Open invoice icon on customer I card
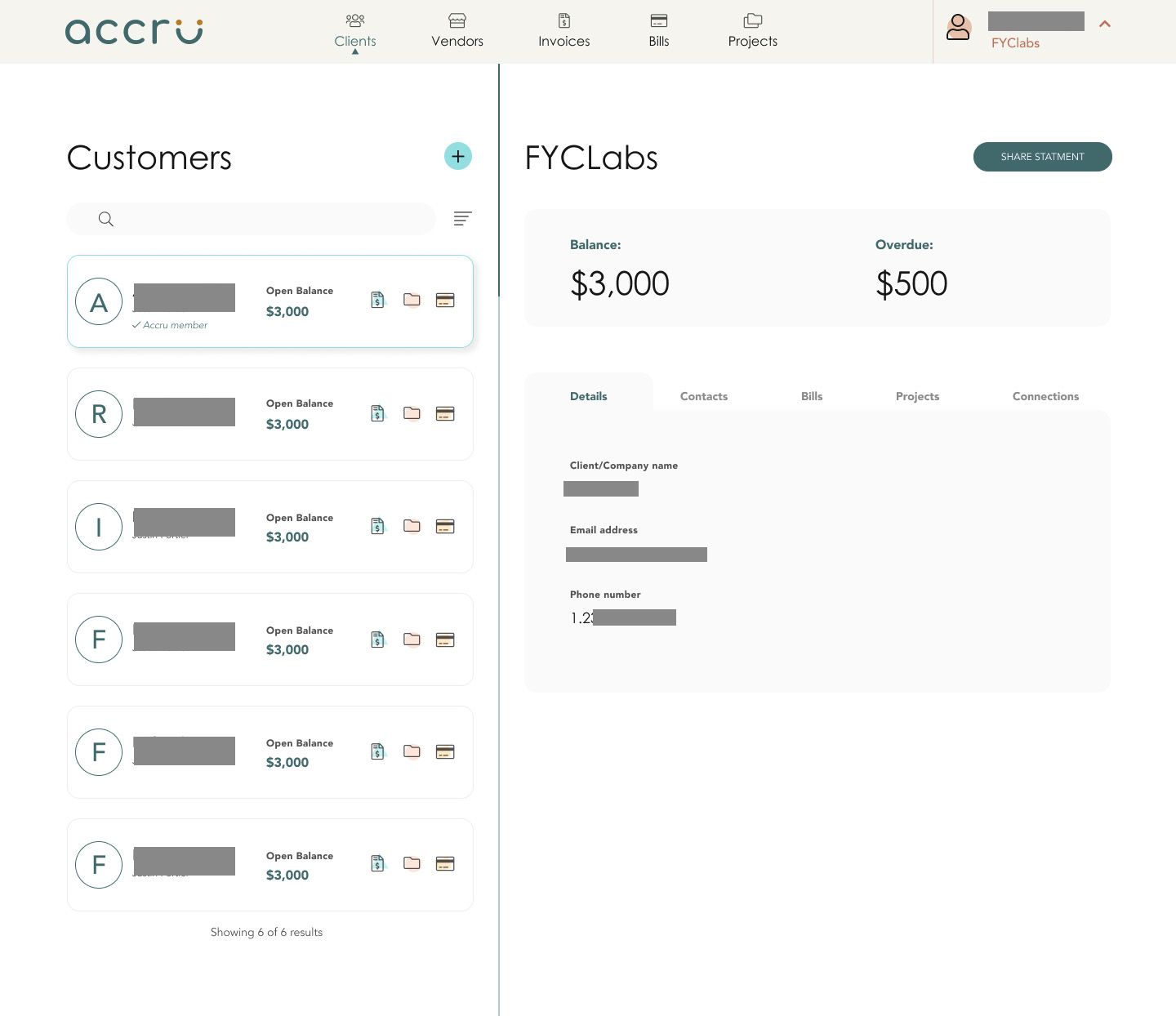The image size is (1176, 1016). click(x=377, y=526)
